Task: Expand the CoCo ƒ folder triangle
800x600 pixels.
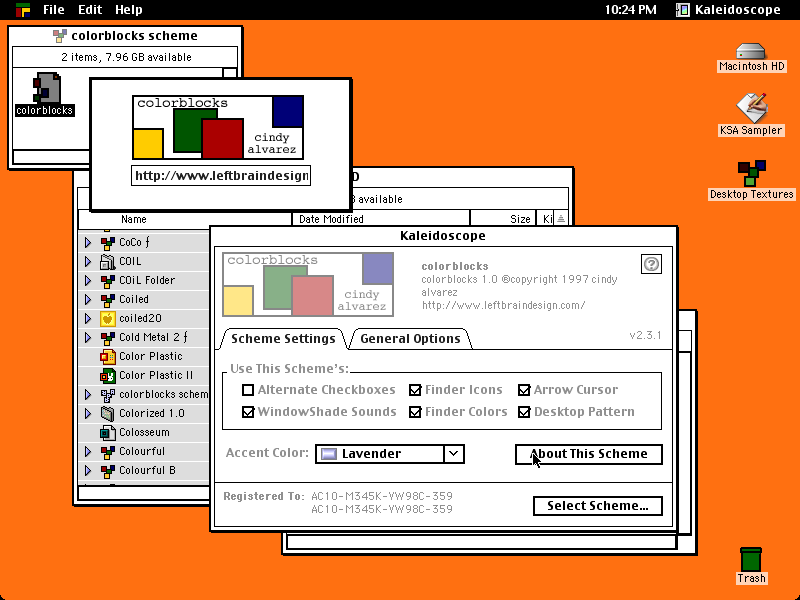Action: click(x=88, y=242)
